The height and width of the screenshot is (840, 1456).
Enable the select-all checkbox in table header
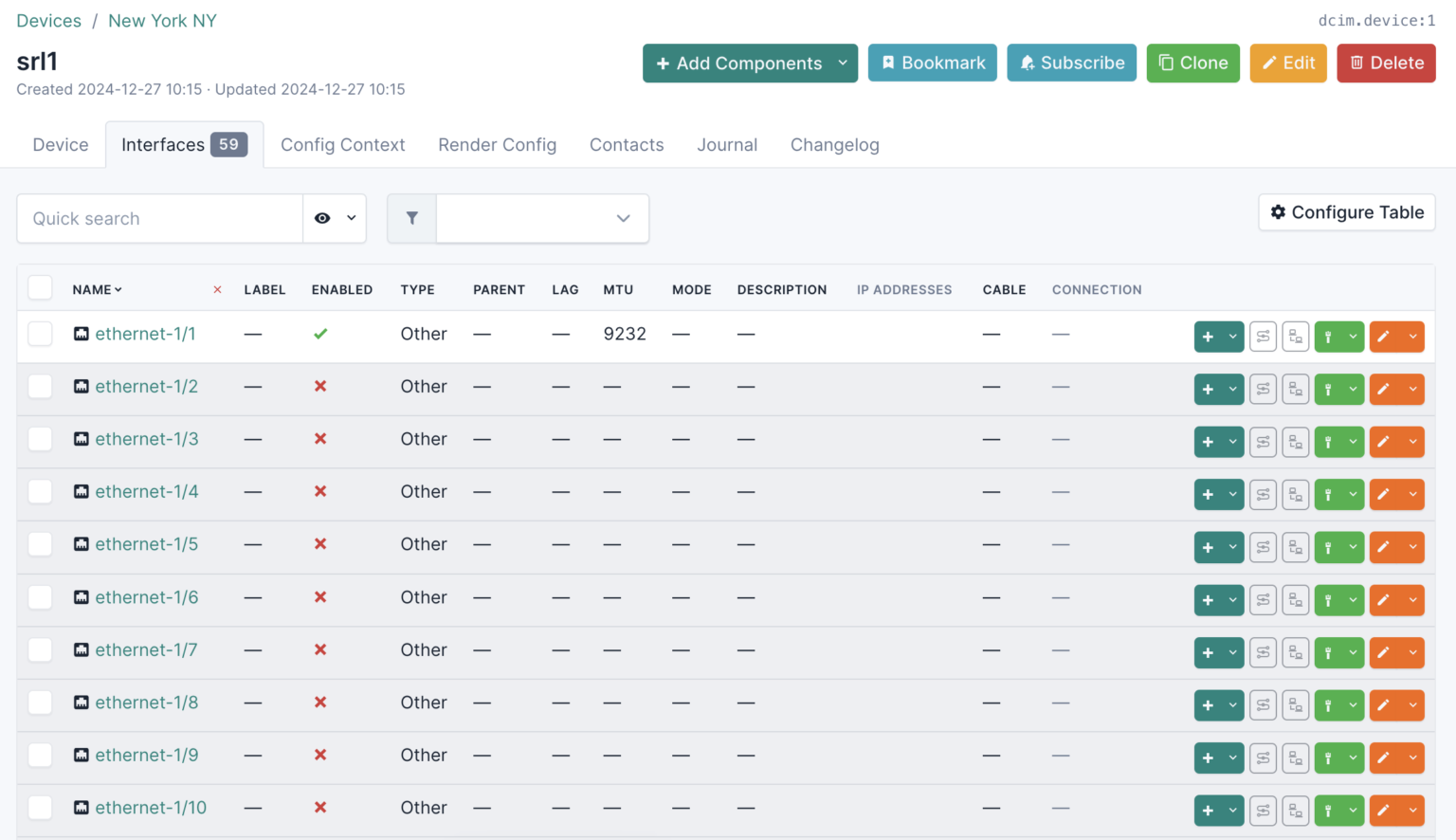(x=40, y=286)
